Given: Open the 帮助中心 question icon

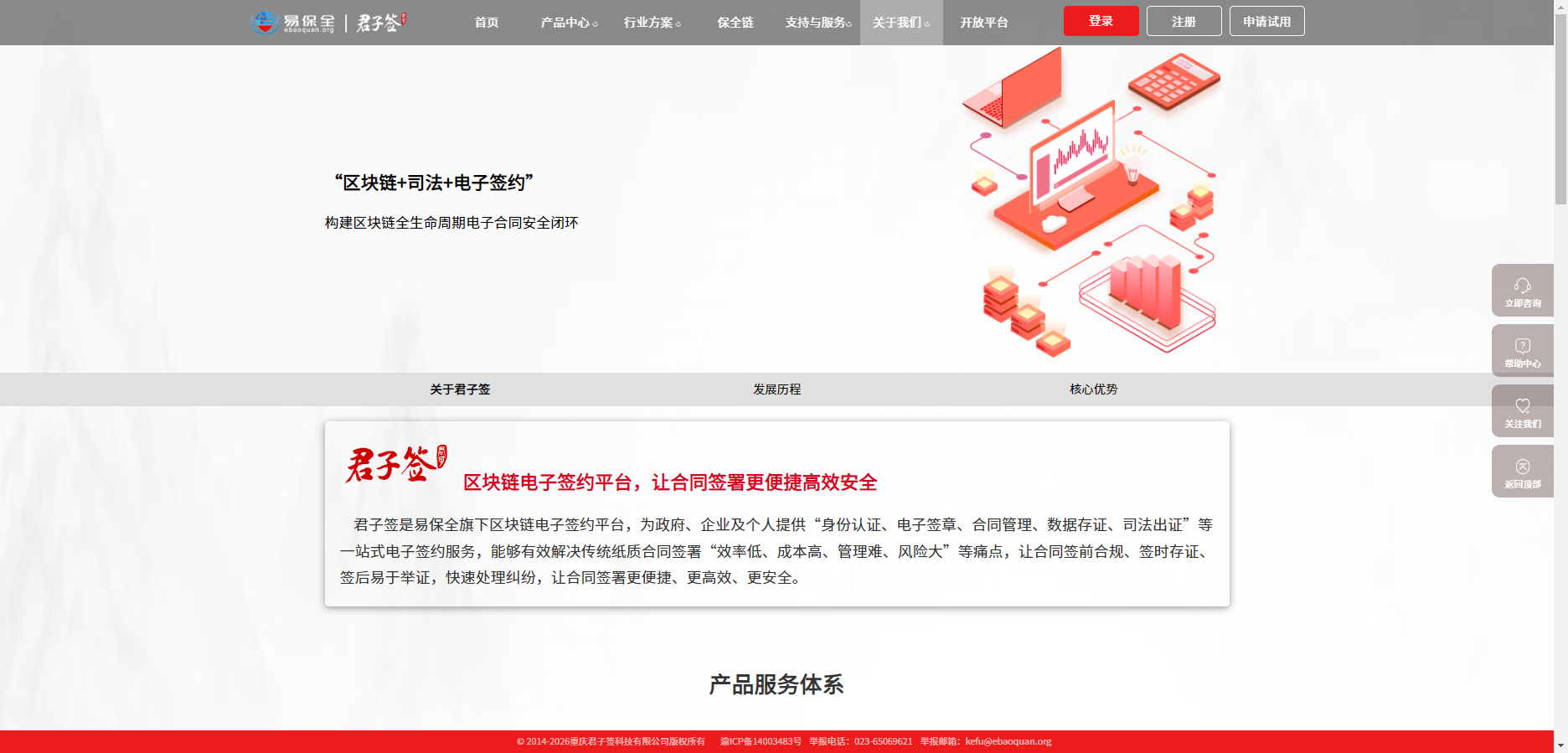Looking at the screenshot, I should (x=1522, y=346).
